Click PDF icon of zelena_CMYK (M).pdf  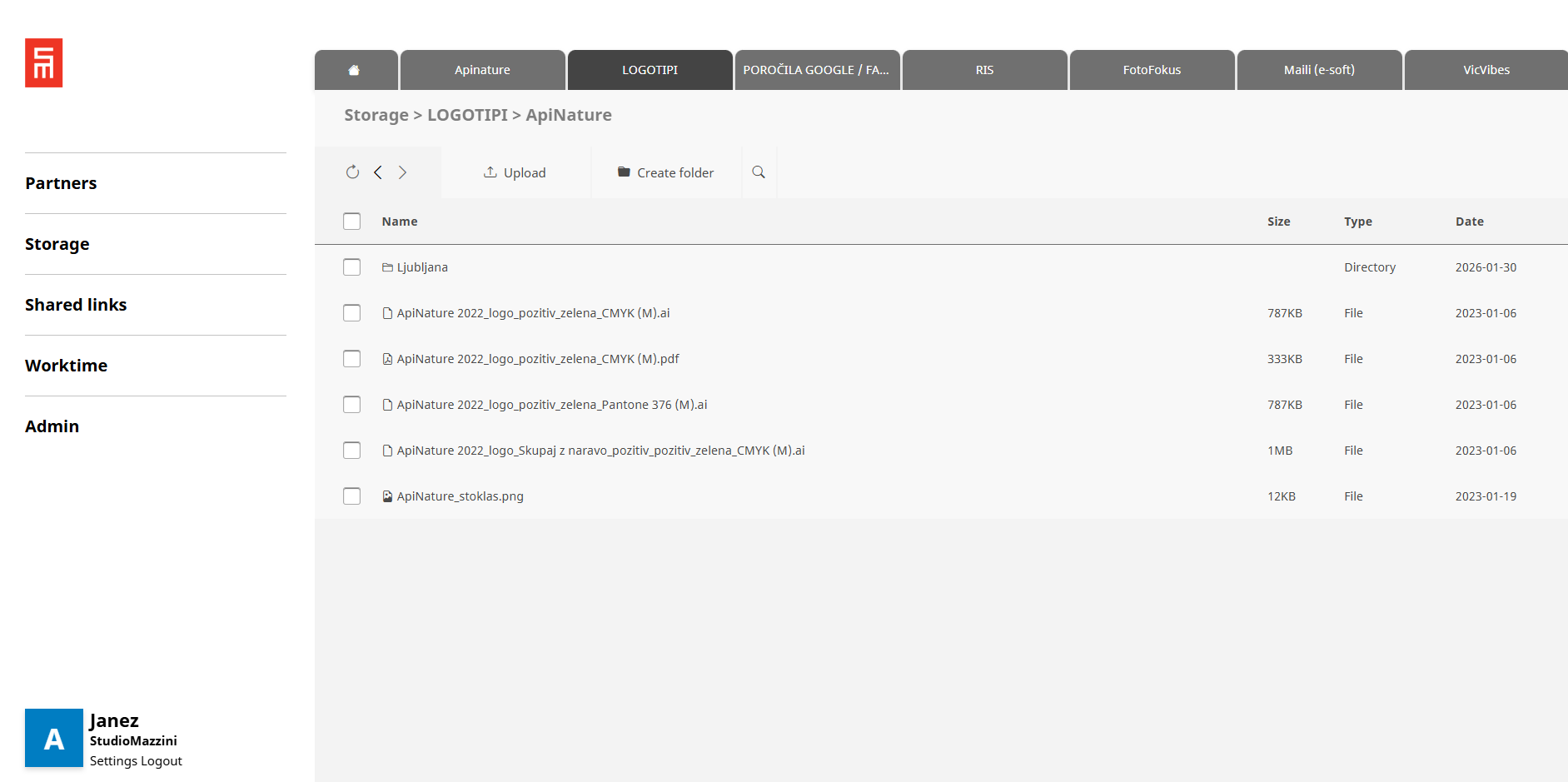click(387, 359)
